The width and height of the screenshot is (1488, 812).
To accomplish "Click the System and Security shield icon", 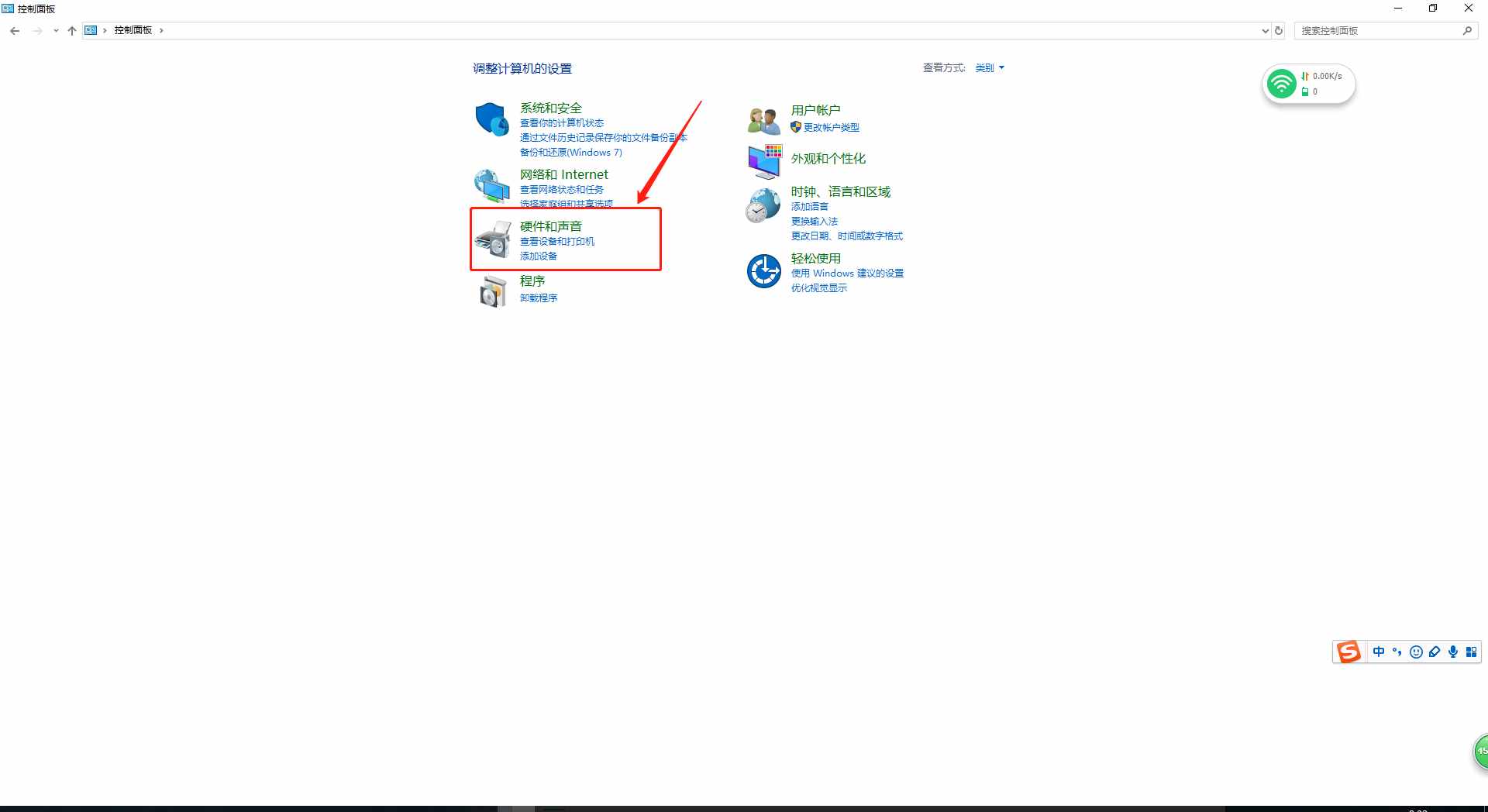I will pyautogui.click(x=491, y=119).
